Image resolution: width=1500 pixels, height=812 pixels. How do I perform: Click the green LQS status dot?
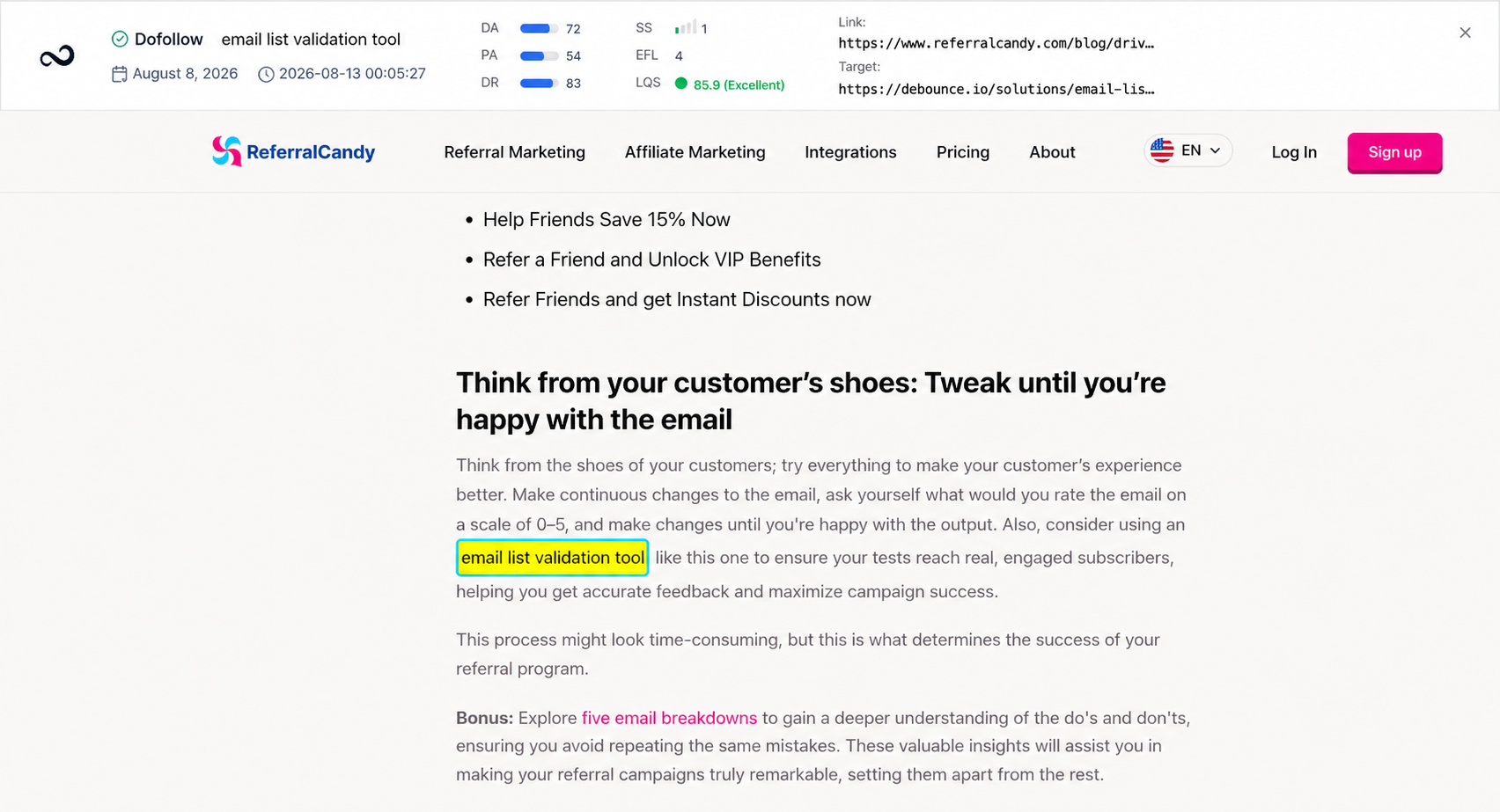point(681,84)
